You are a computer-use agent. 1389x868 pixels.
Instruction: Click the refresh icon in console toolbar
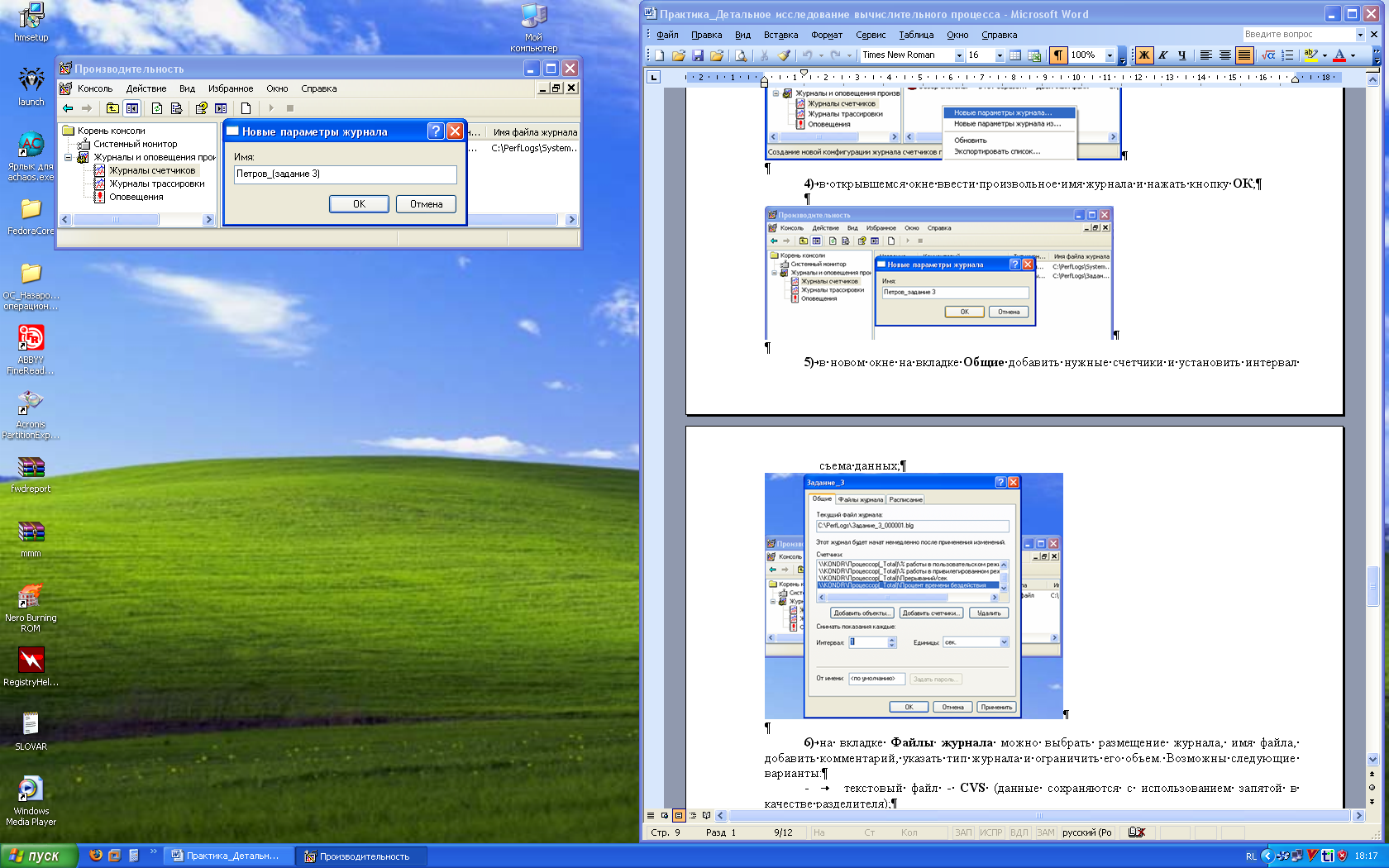pyautogui.click(x=157, y=108)
